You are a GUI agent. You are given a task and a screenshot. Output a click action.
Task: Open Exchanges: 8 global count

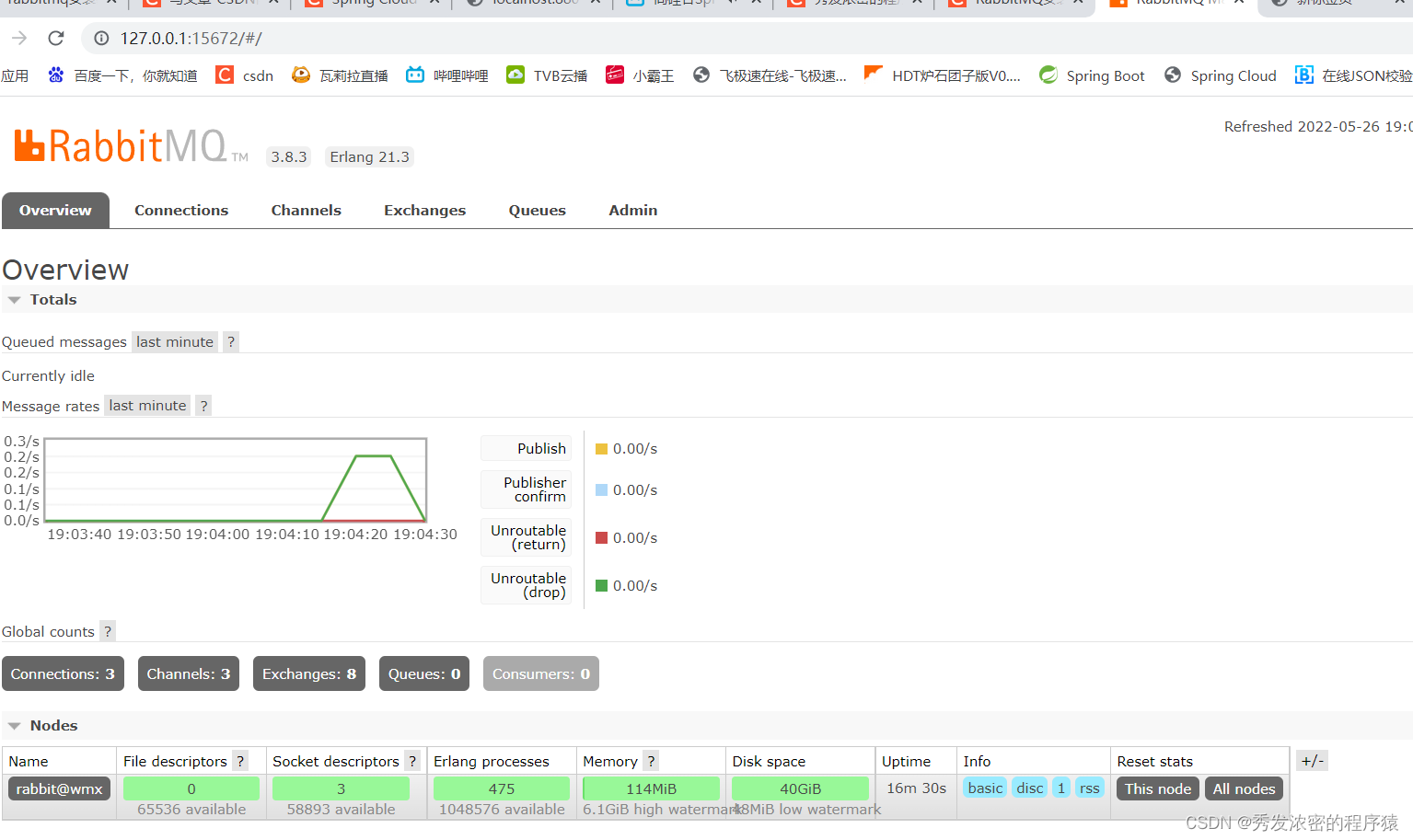(x=309, y=673)
